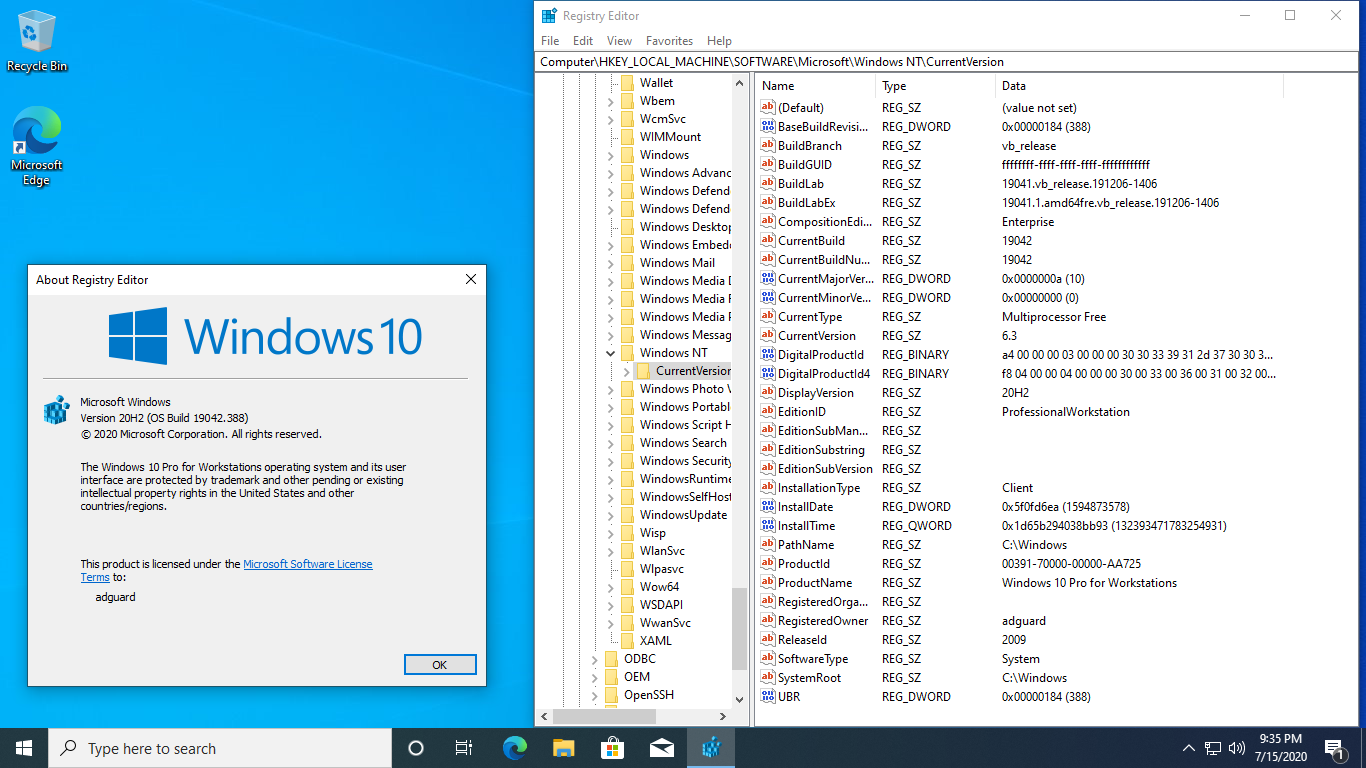
Task: Click the InstallTime QWORD value icon
Action: pos(768,526)
